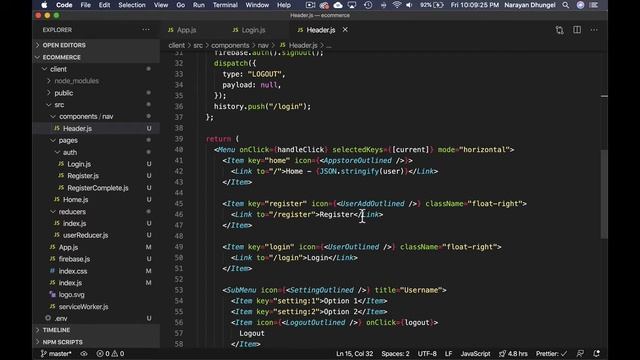Open the File menu
This screenshot has height=360, width=640.
pos(85,5)
